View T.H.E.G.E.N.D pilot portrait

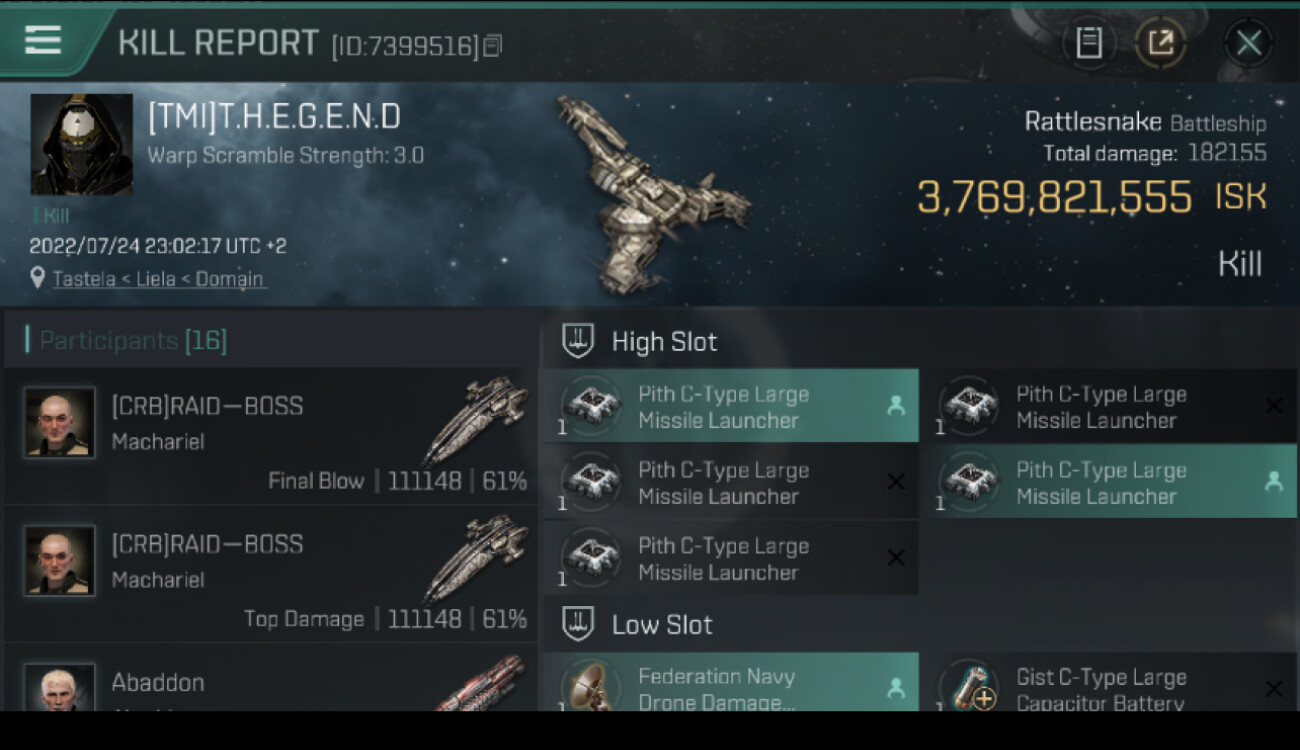[x=81, y=144]
